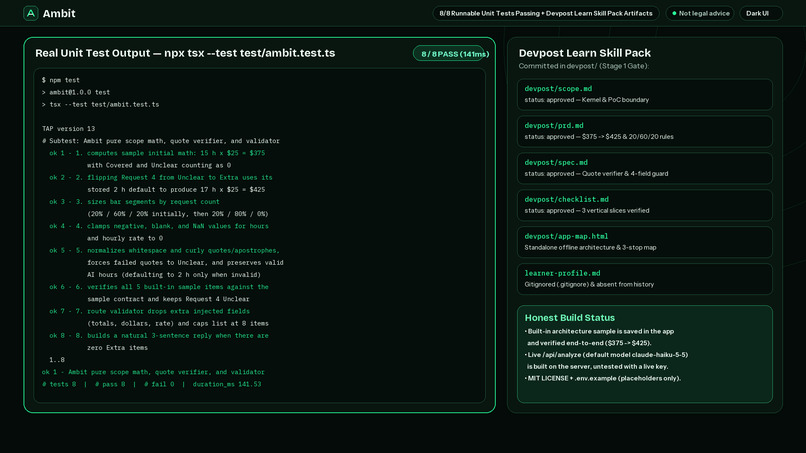
Task: Click 'ok 1 - 1. computes sample initial math' line
Action: point(157,153)
